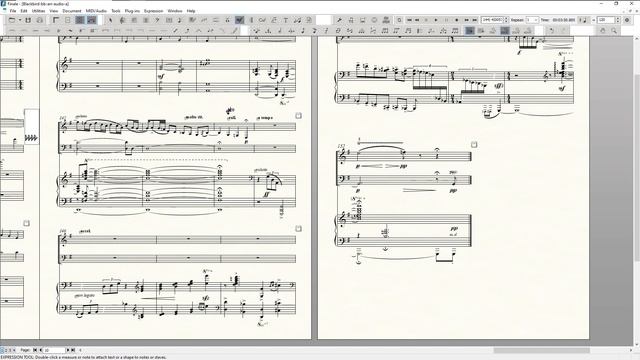Open the Plug-ins menu
This screenshot has height=360, width=640.
(x=132, y=11)
